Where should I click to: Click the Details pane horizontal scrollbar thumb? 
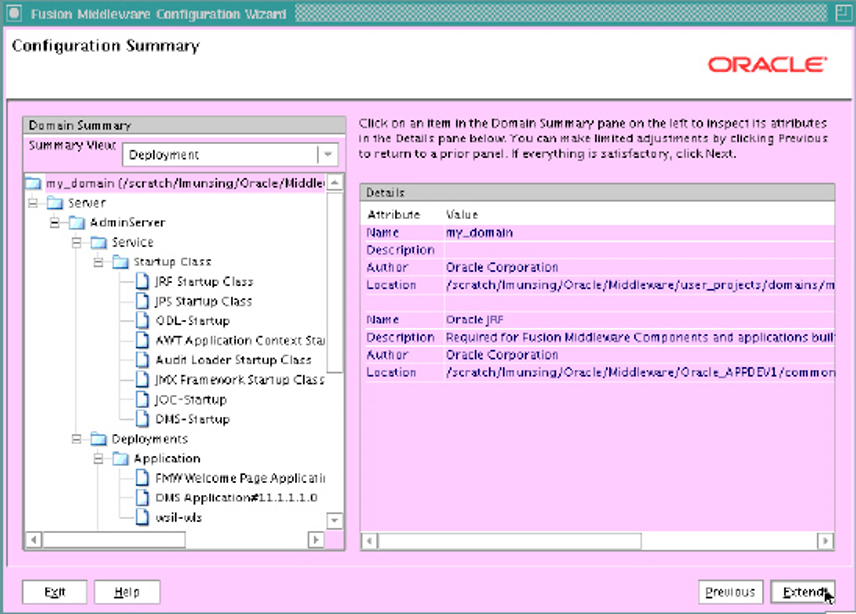(x=510, y=541)
